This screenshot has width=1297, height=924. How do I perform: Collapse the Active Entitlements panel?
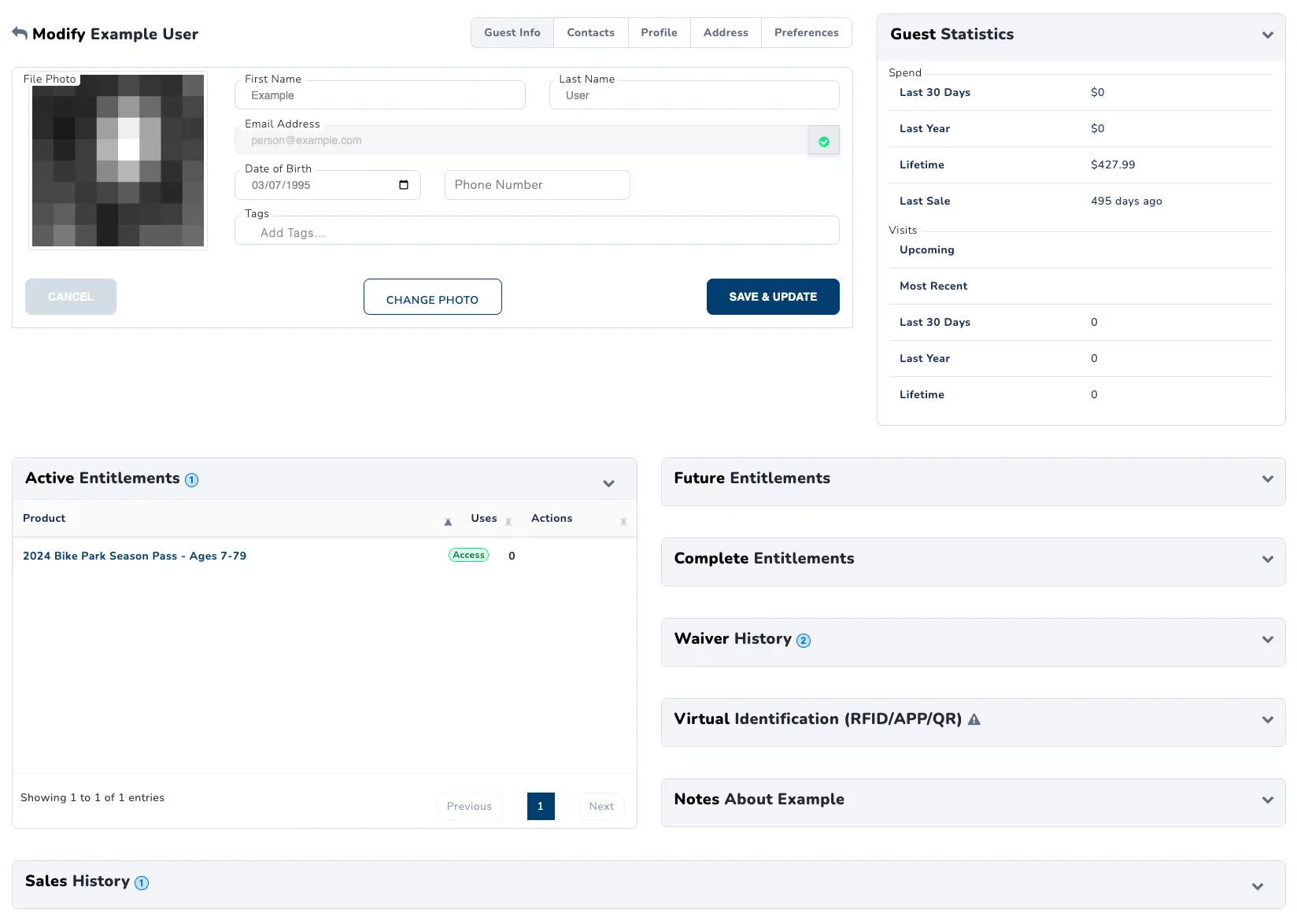609,483
